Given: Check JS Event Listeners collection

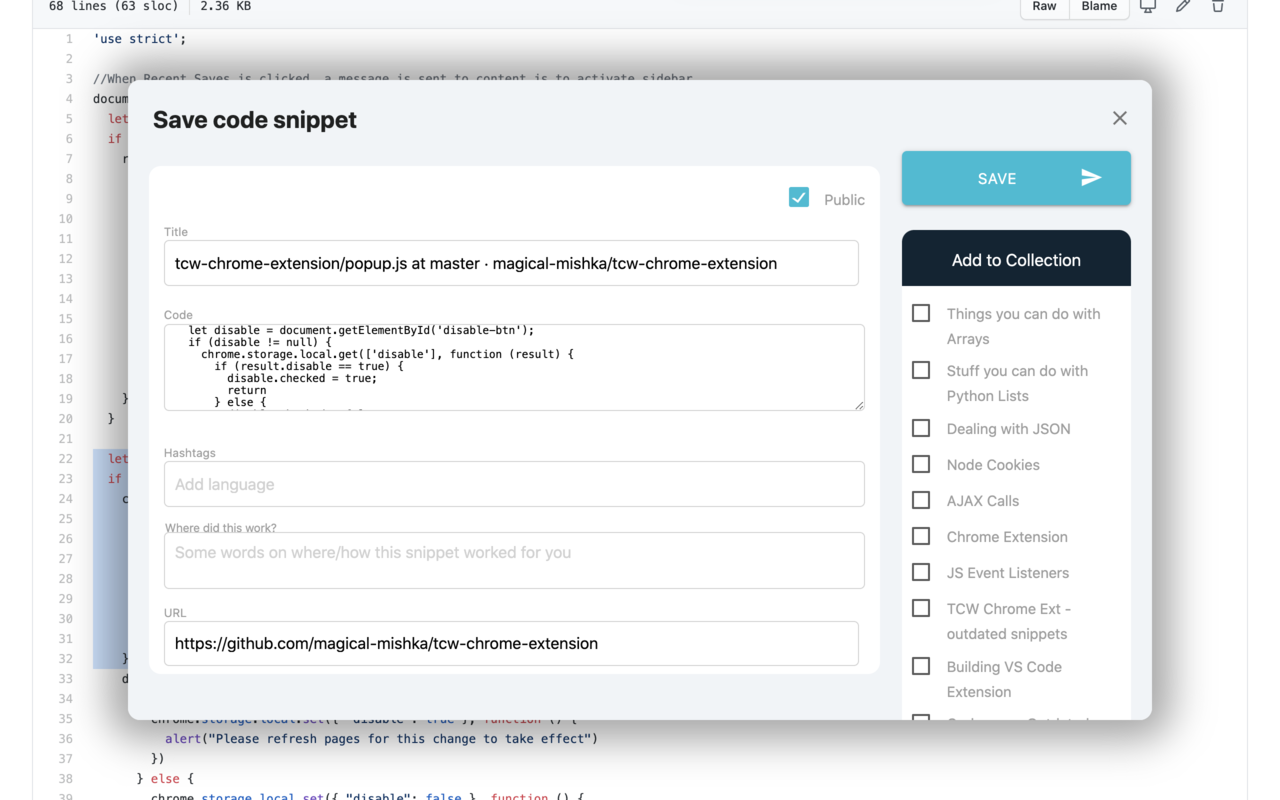Looking at the screenshot, I should click(921, 572).
